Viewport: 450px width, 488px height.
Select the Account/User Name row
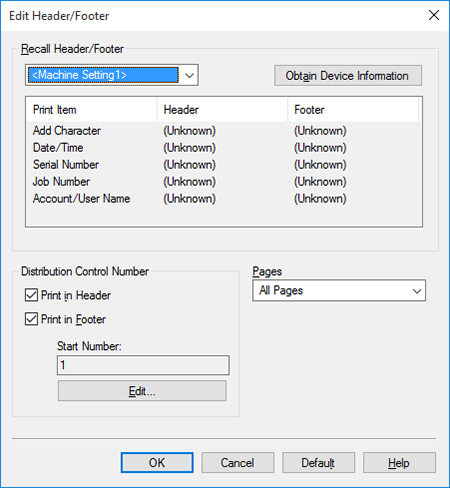pos(223,199)
